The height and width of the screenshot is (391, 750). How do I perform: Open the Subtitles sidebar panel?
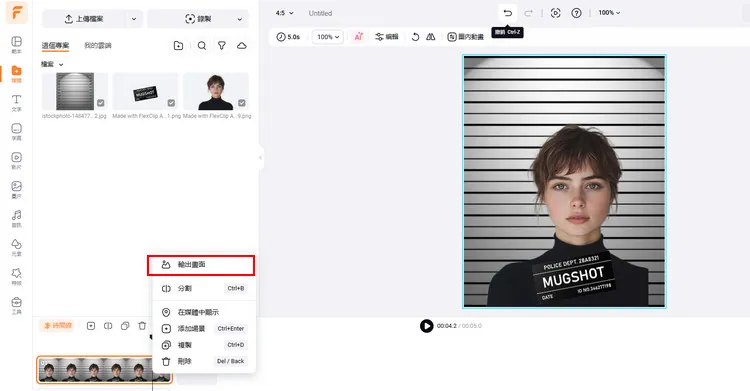coord(16,132)
